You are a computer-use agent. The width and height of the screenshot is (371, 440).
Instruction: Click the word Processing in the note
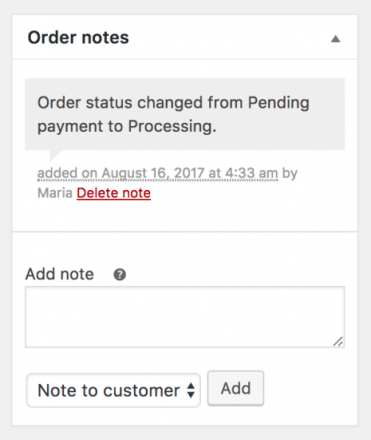tap(170, 127)
